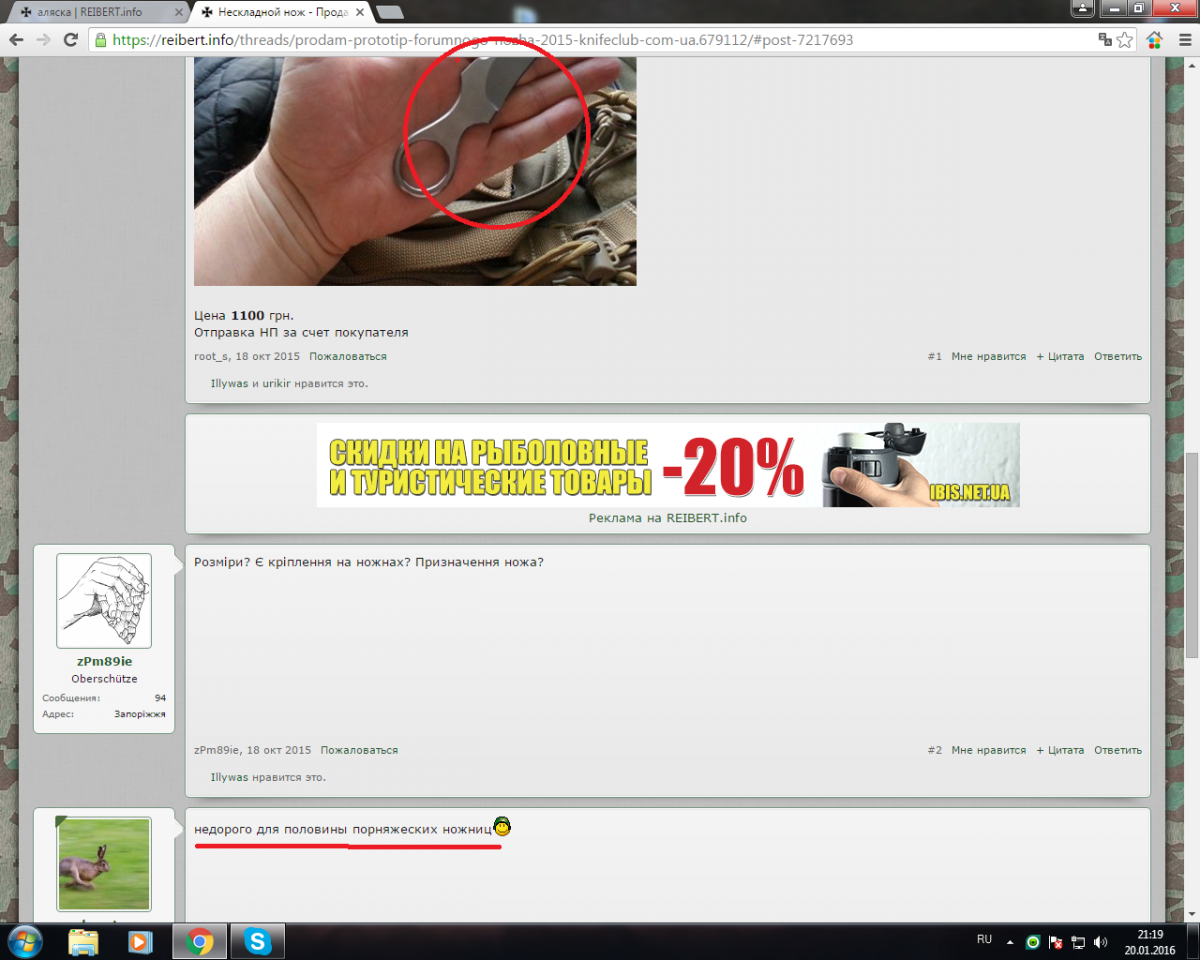The height and width of the screenshot is (960, 1200).
Task: Open urikir profile in likes
Action: (x=277, y=384)
